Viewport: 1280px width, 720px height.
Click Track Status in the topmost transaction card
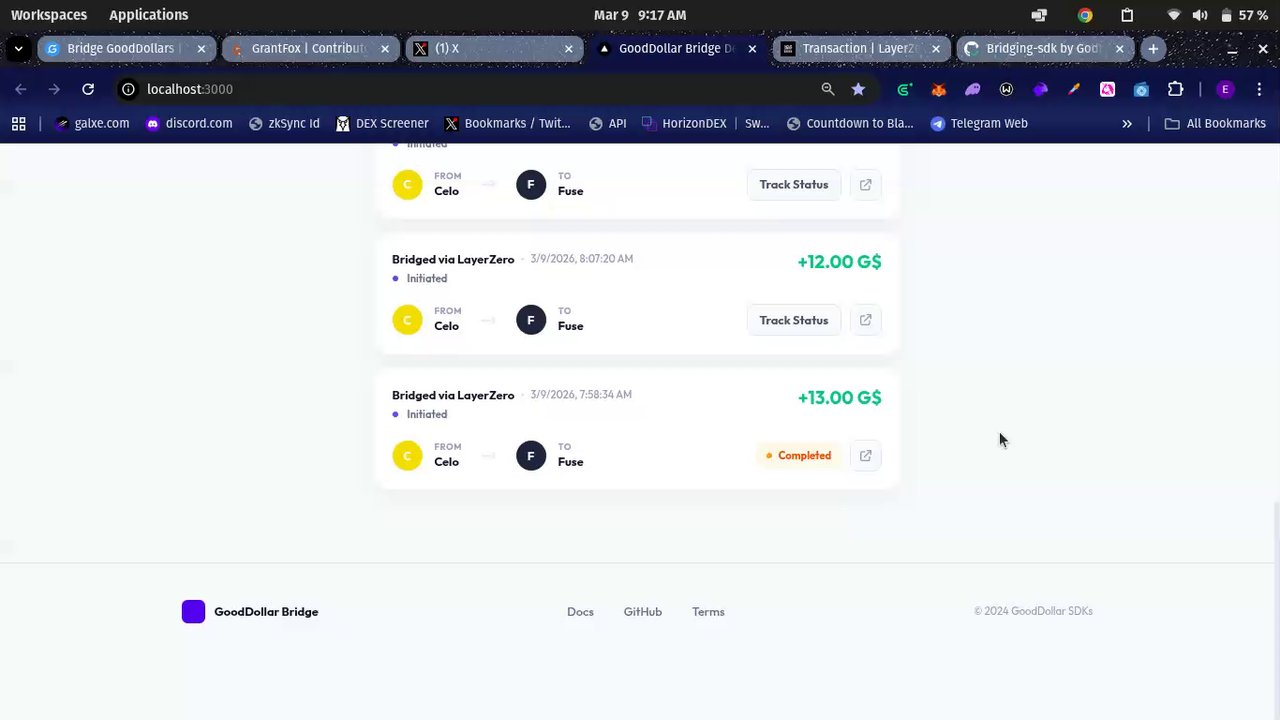794,185
